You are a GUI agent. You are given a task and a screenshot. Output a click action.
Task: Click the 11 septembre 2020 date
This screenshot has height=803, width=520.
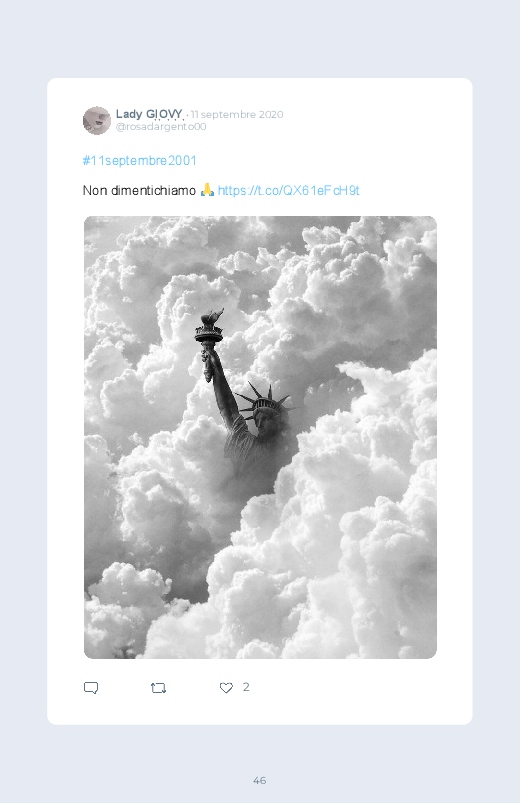(x=237, y=114)
